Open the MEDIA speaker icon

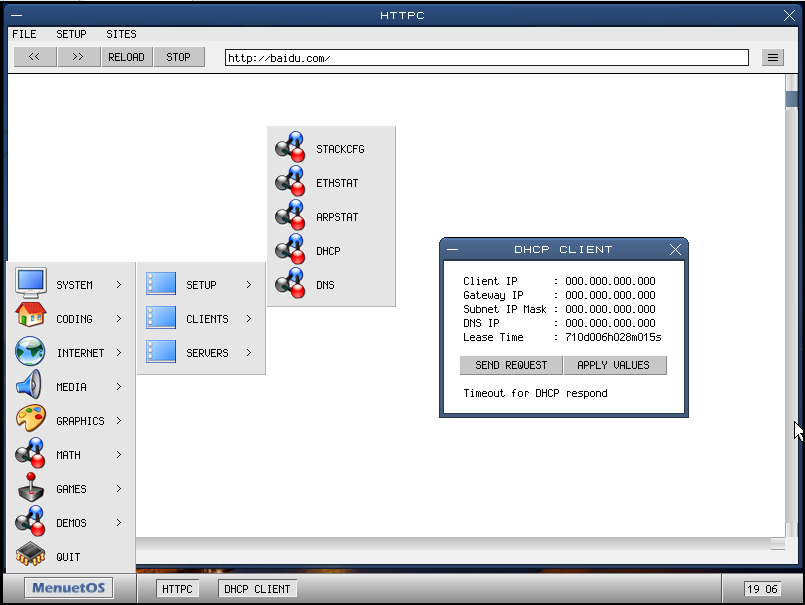click(x=30, y=386)
